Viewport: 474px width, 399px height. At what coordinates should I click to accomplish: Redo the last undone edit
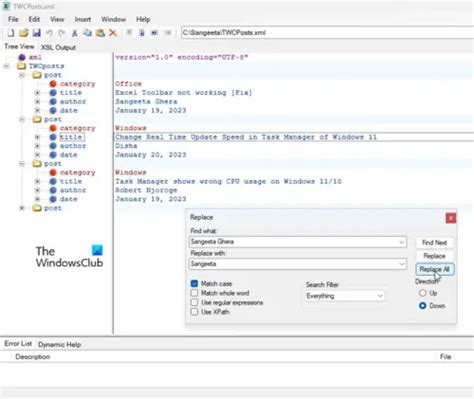click(62, 33)
